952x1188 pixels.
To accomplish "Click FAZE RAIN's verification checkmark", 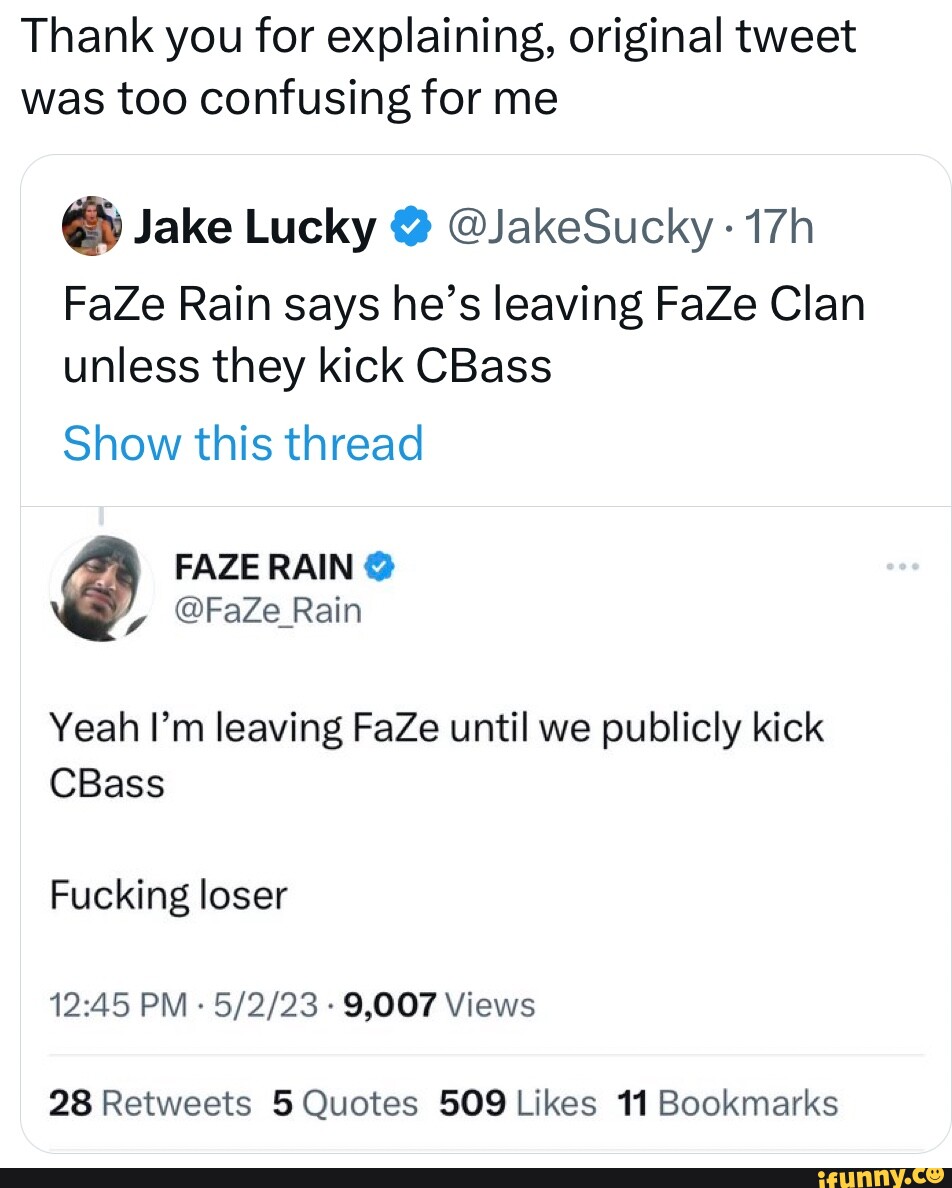I will pyautogui.click(x=381, y=566).
